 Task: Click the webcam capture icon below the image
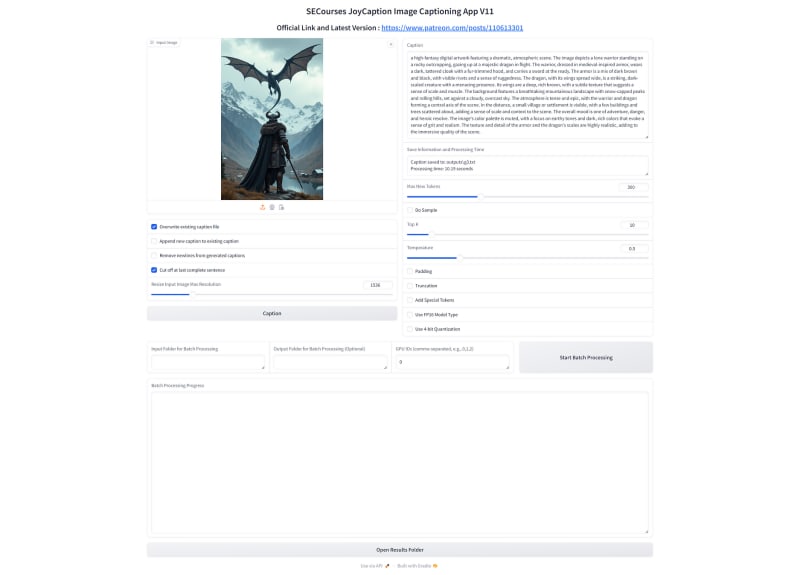[272, 207]
